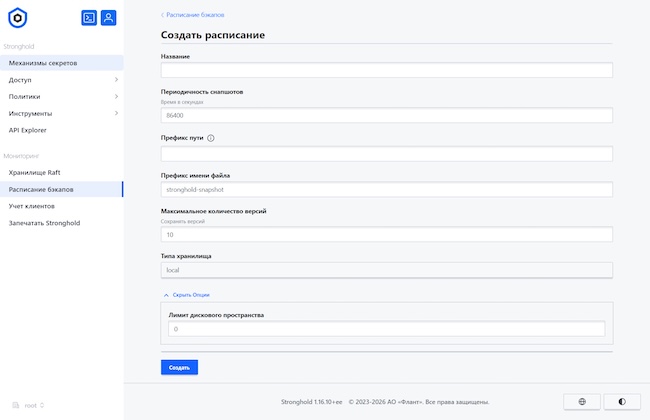This screenshot has width=650, height=420.
Task: Select Учет клиентов in sidebar
Action: [32, 206]
